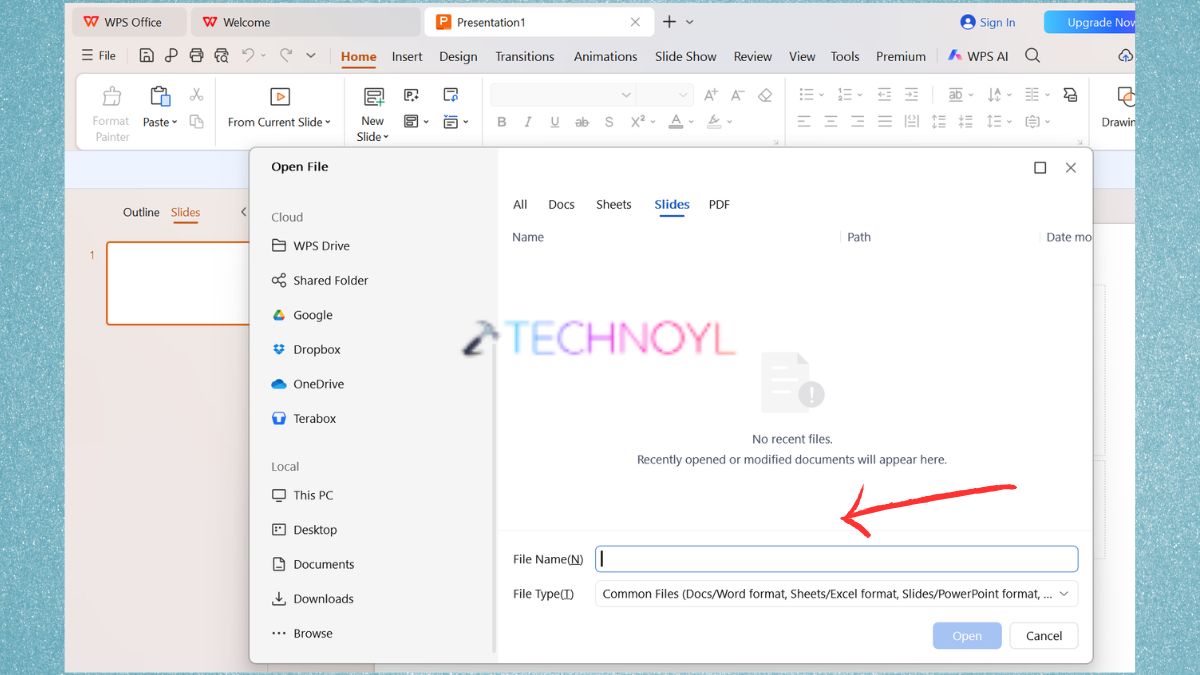Viewport: 1200px width, 675px height.
Task: Click the Underline formatting icon
Action: 555,122
